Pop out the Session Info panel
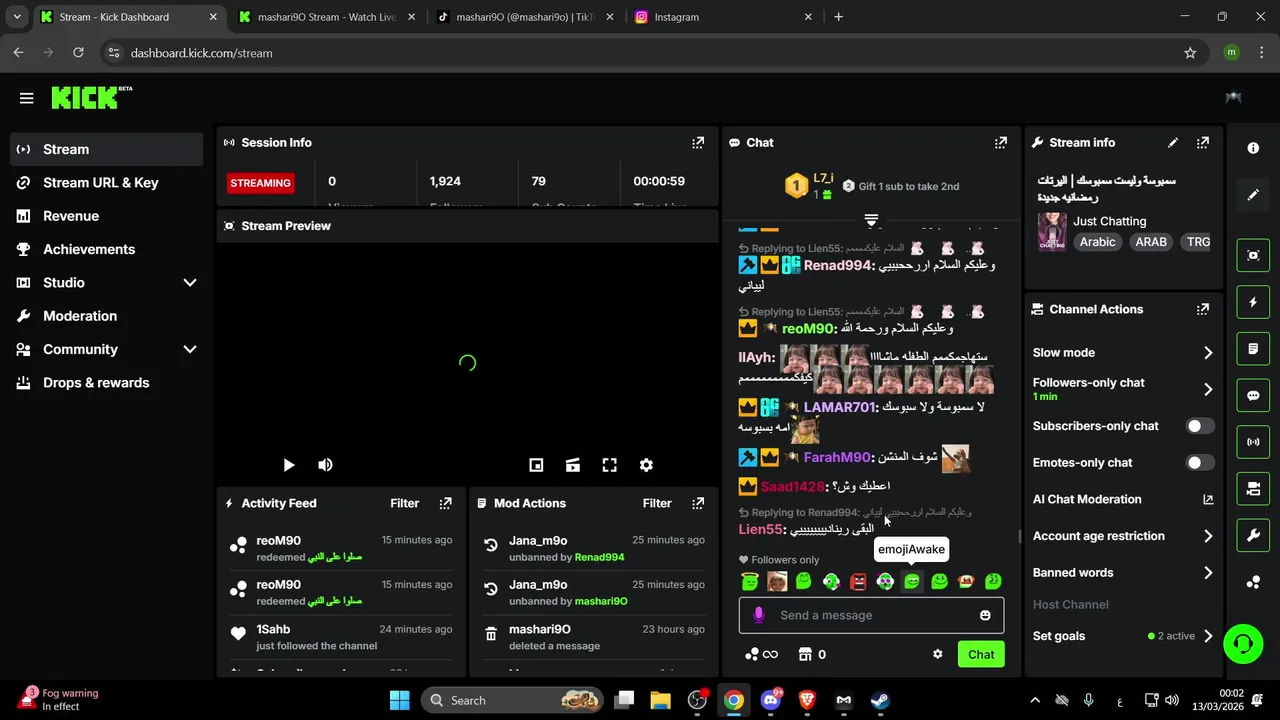 coord(698,143)
